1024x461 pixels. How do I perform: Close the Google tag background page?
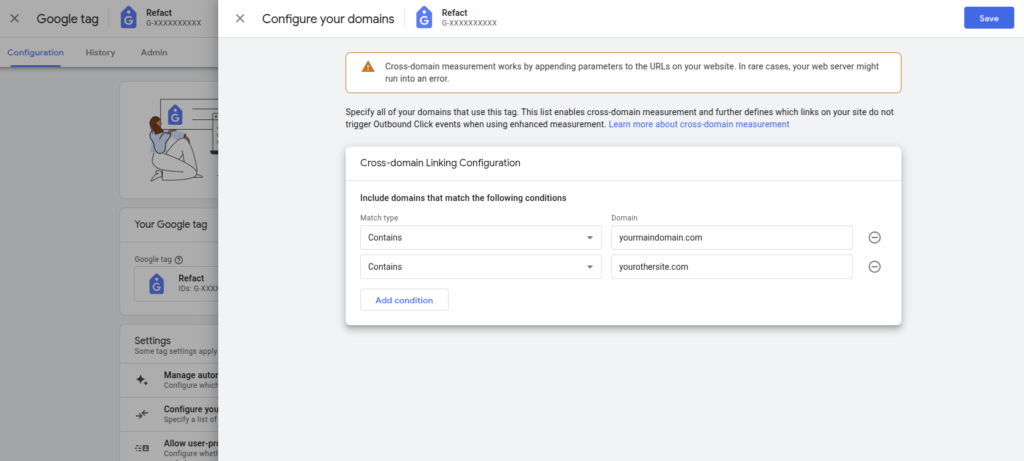click(x=14, y=18)
